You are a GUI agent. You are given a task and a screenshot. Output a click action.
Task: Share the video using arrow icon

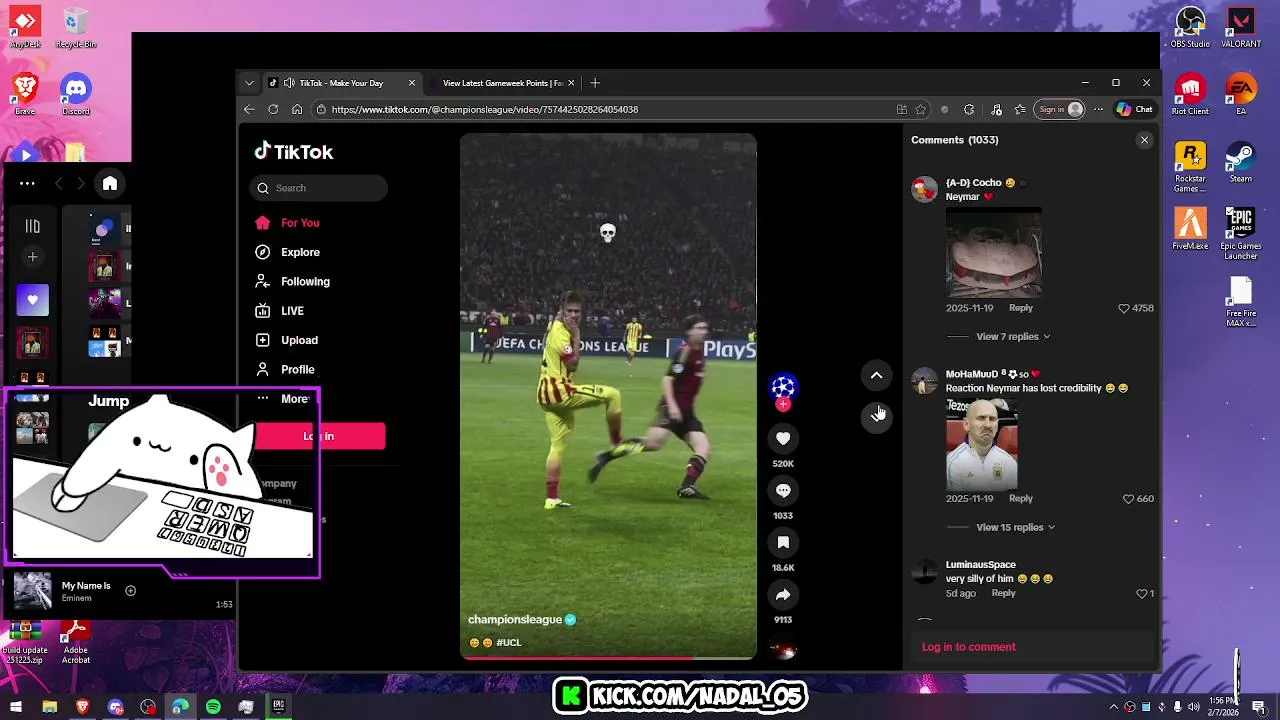783,594
